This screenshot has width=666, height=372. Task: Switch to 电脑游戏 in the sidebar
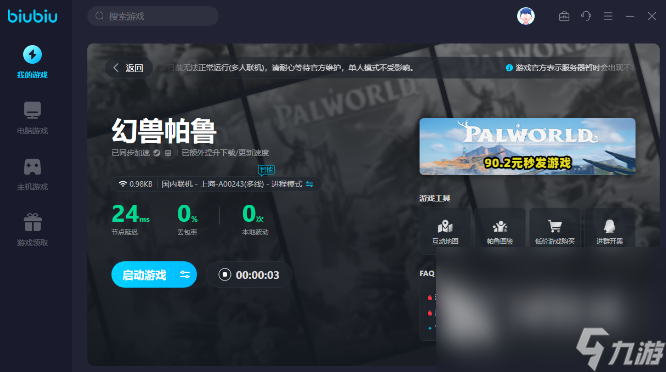click(32, 118)
